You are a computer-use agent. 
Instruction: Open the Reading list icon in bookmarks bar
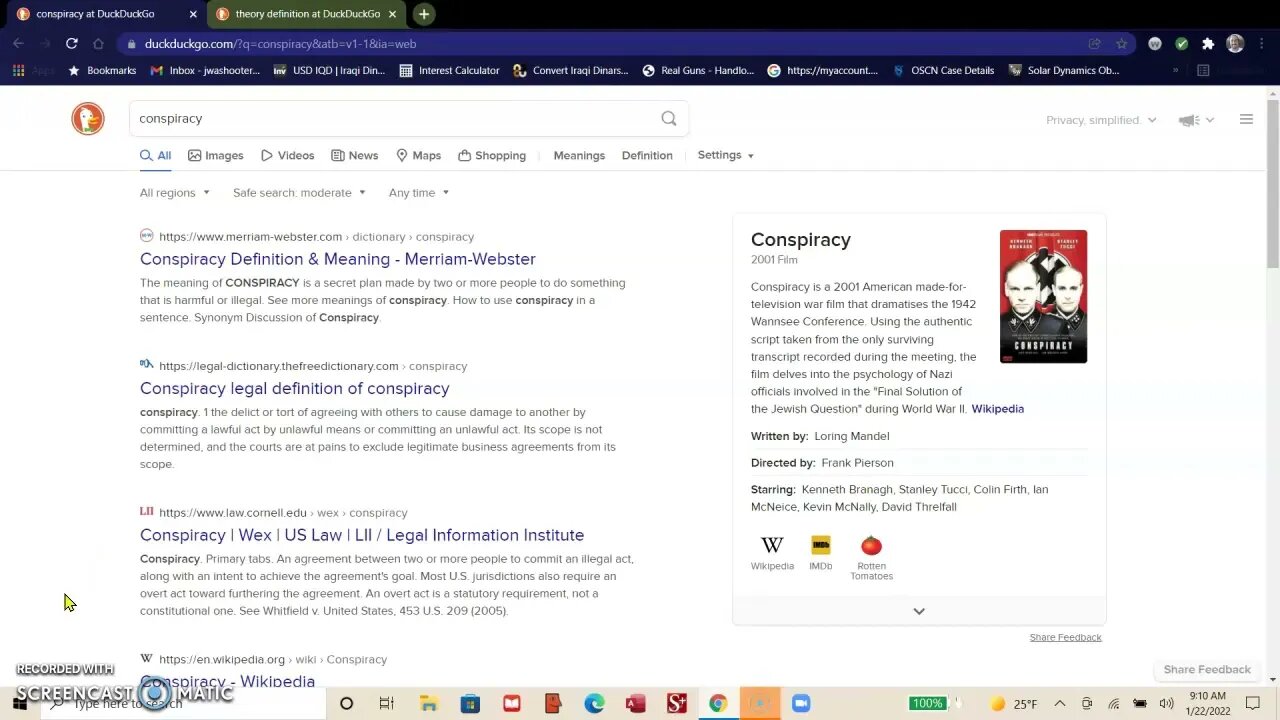tap(1203, 71)
